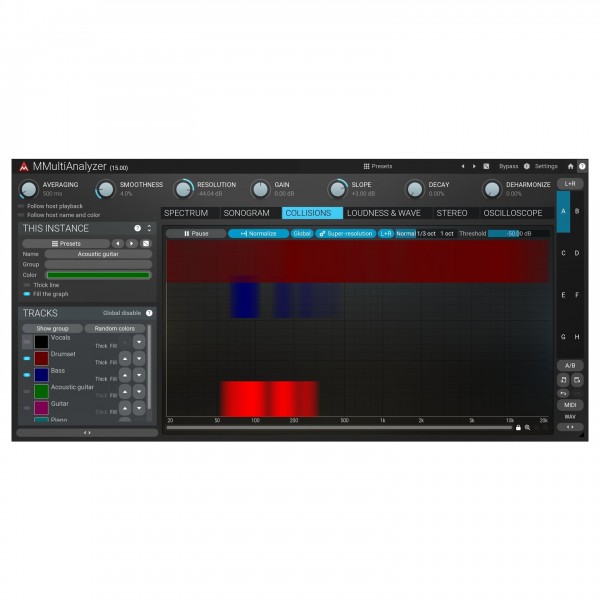This screenshot has height=600, width=600.
Task: Click the instance random preset icon
Action: pos(146,243)
